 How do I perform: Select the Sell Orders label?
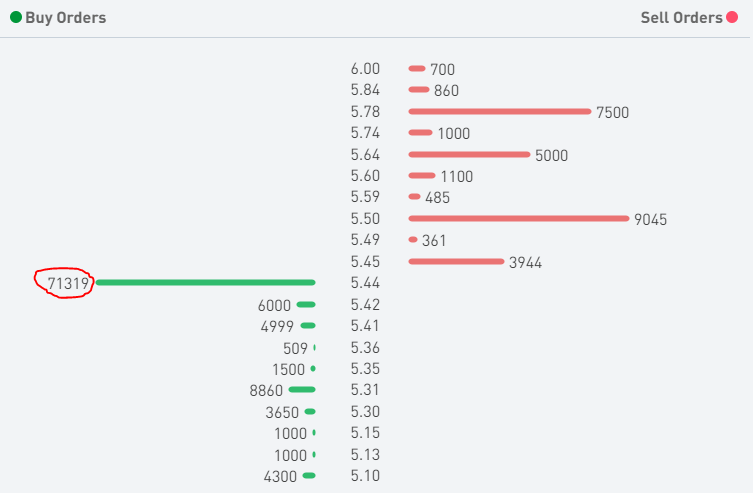(x=681, y=18)
